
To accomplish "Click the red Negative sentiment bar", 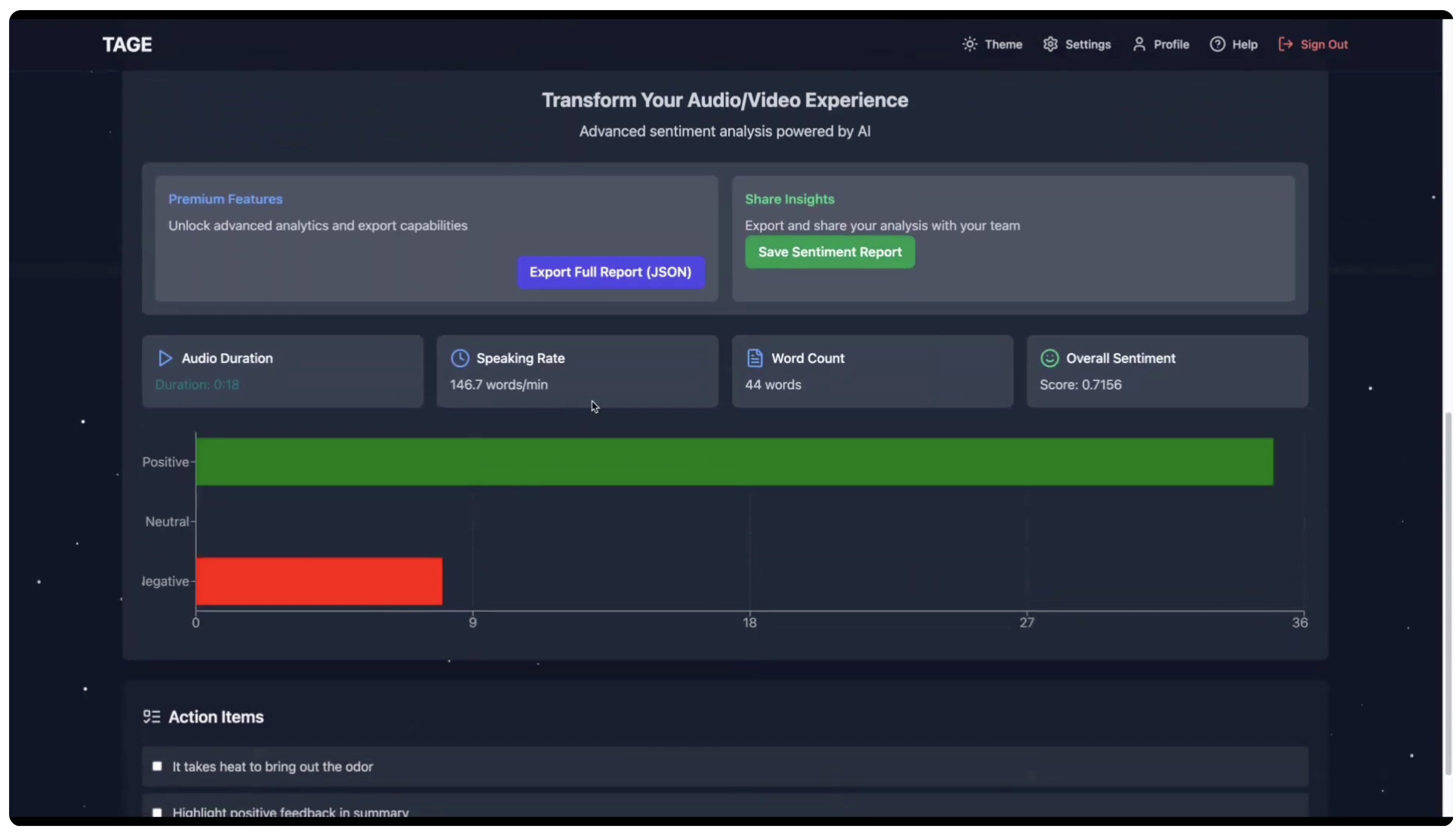I will click(319, 581).
